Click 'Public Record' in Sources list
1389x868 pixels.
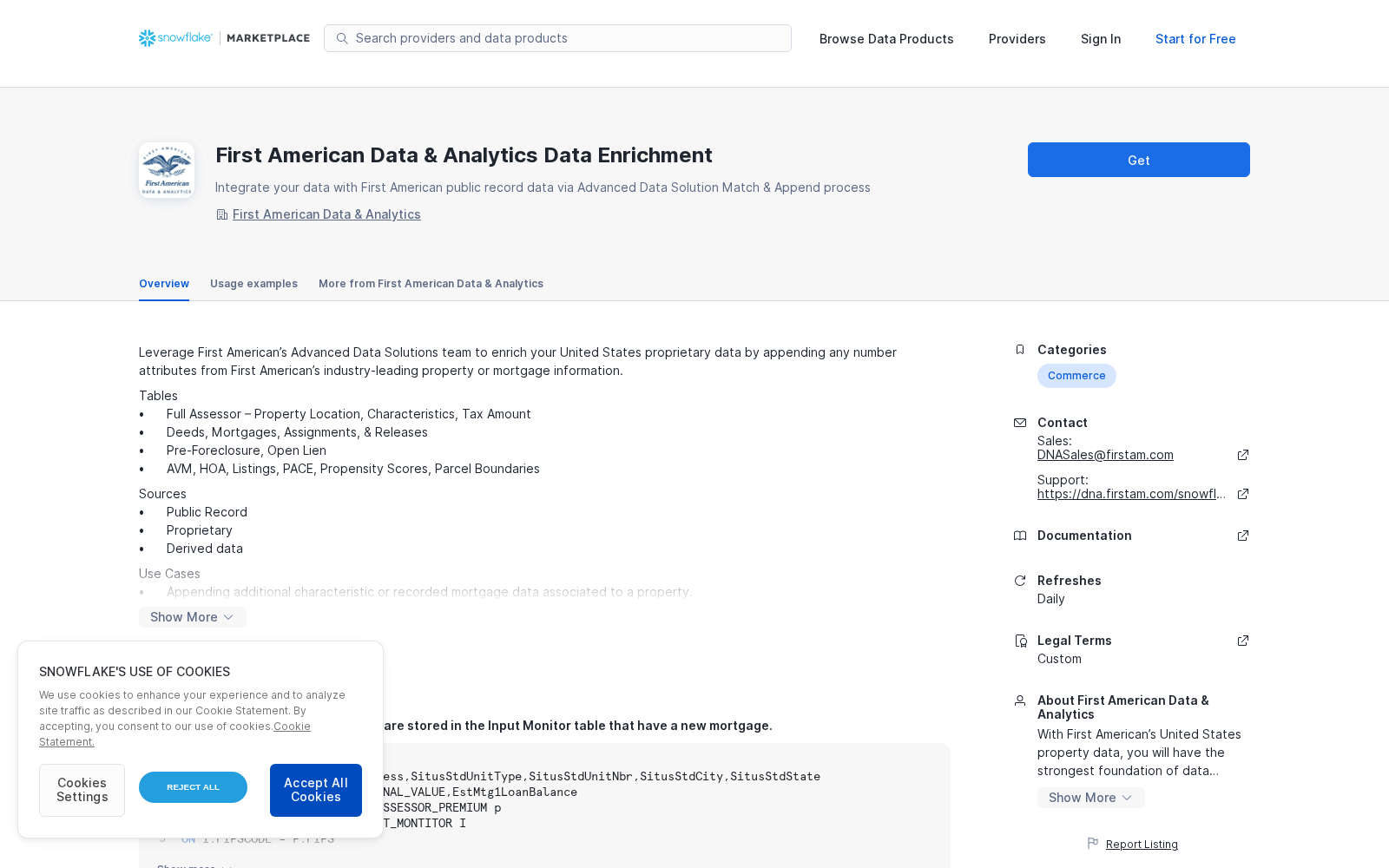point(207,512)
